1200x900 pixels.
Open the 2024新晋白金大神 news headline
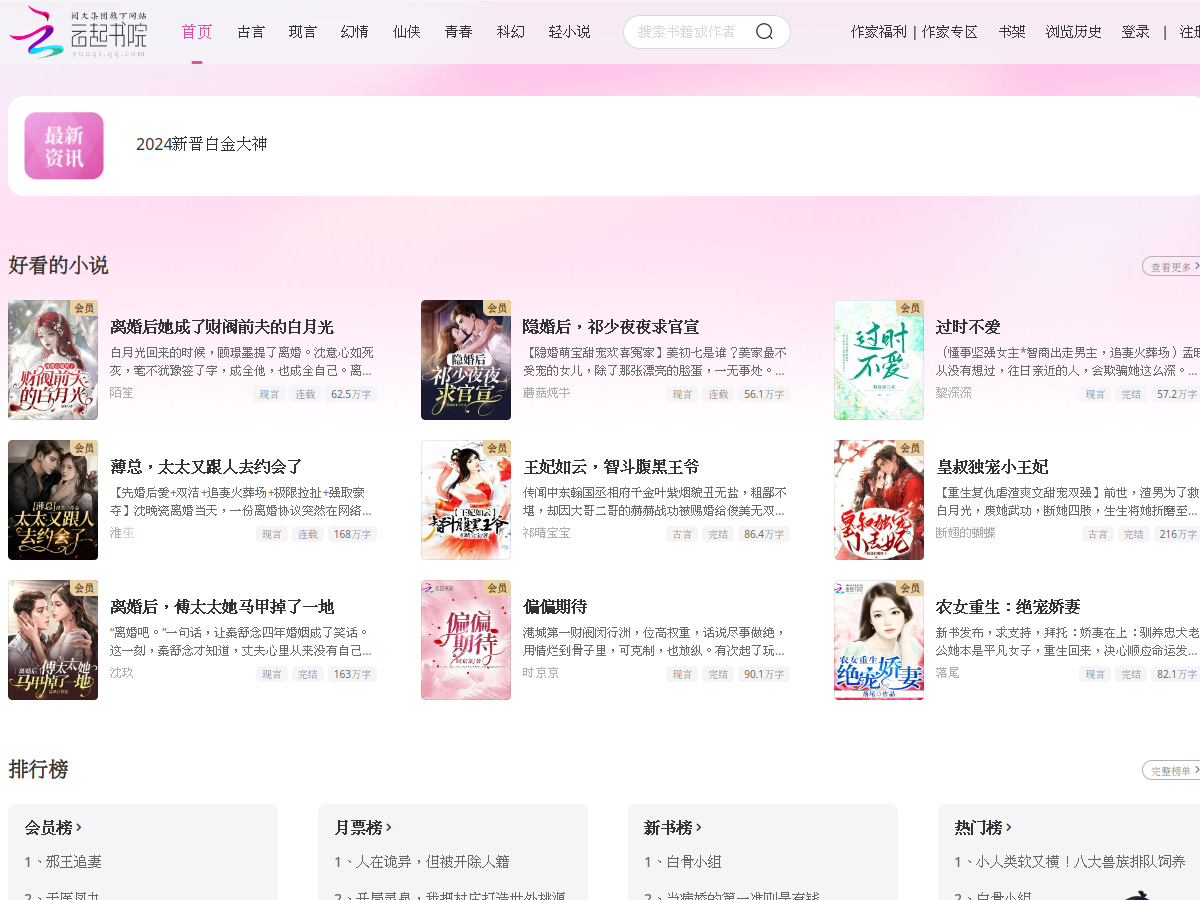[x=202, y=144]
